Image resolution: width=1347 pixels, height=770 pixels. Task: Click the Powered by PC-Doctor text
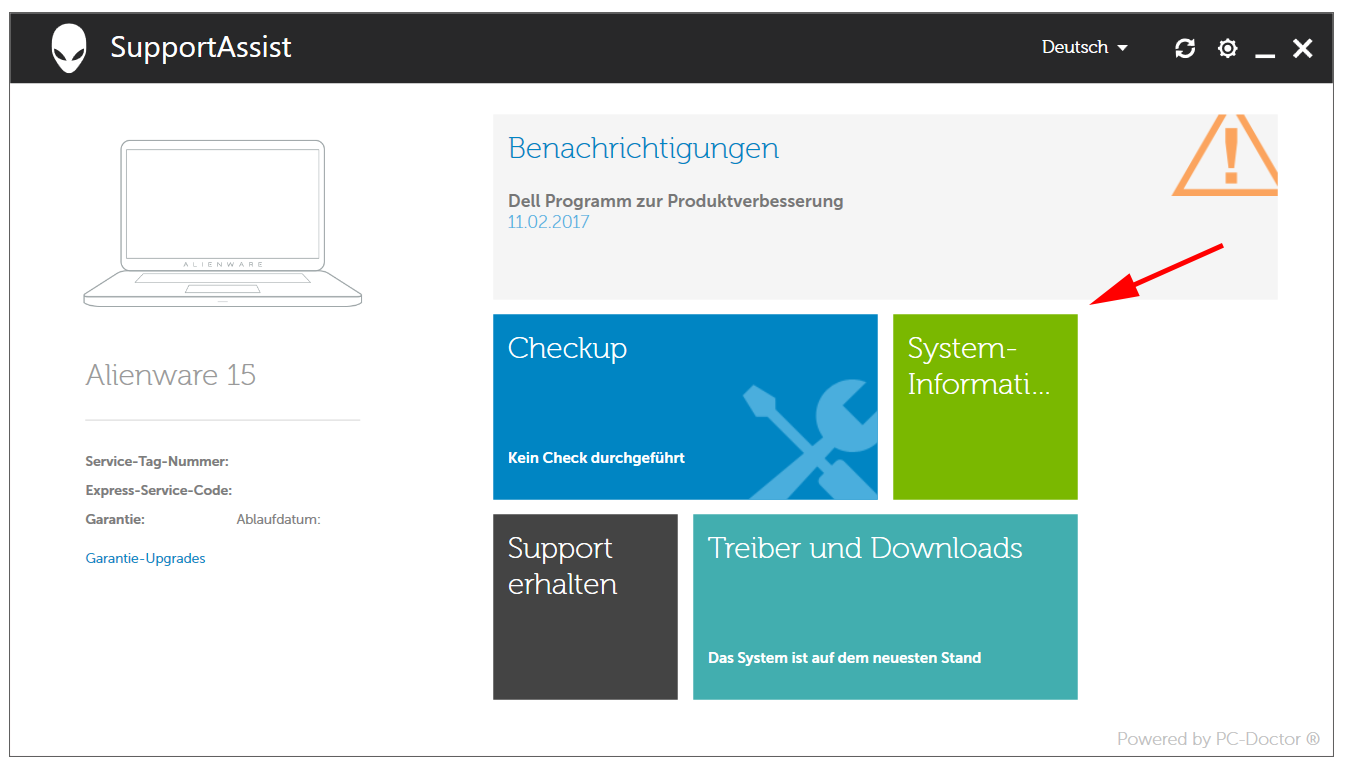click(x=1218, y=739)
